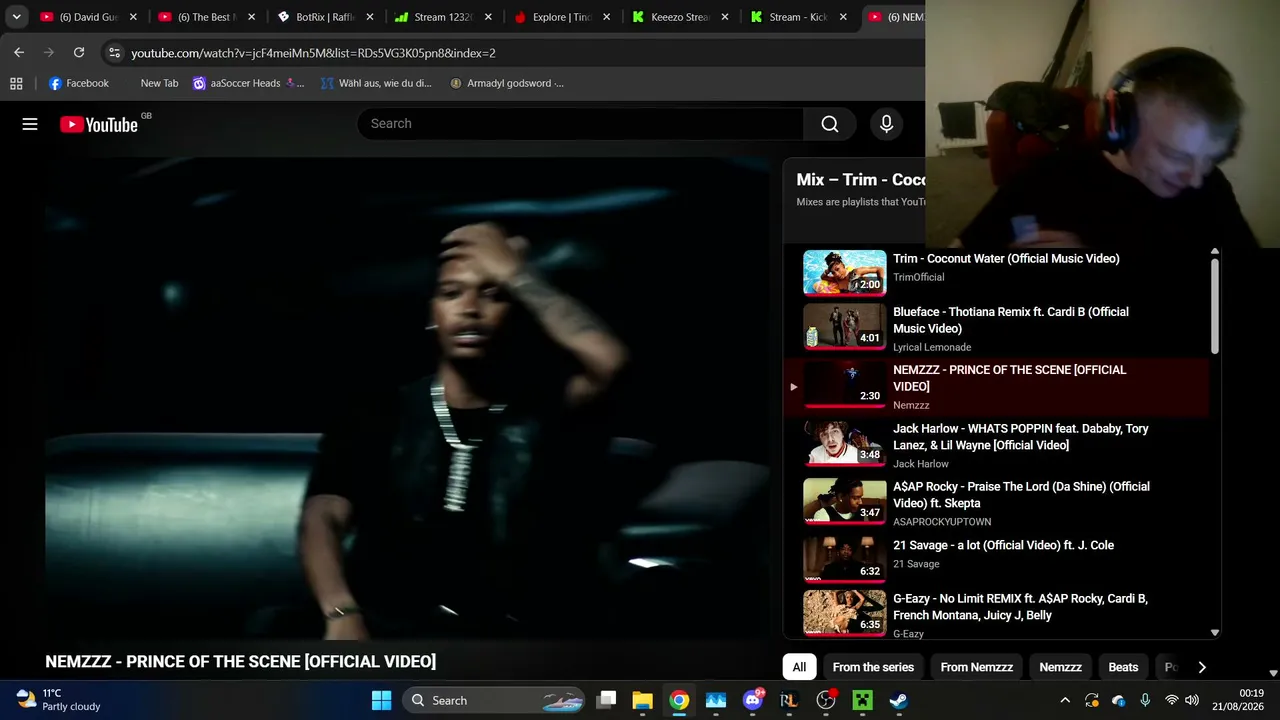Focus the YouTube search box
This screenshot has width=1280, height=720.
(580, 124)
